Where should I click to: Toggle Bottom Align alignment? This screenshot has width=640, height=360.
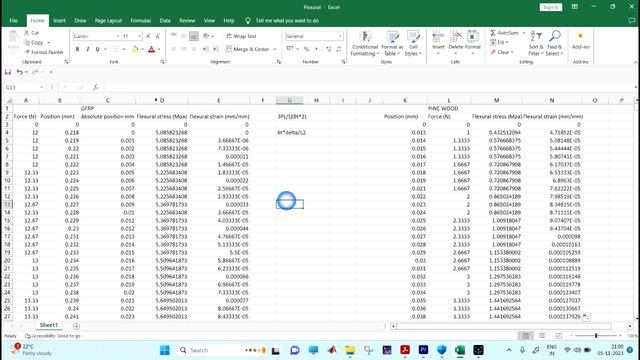pos(194,36)
